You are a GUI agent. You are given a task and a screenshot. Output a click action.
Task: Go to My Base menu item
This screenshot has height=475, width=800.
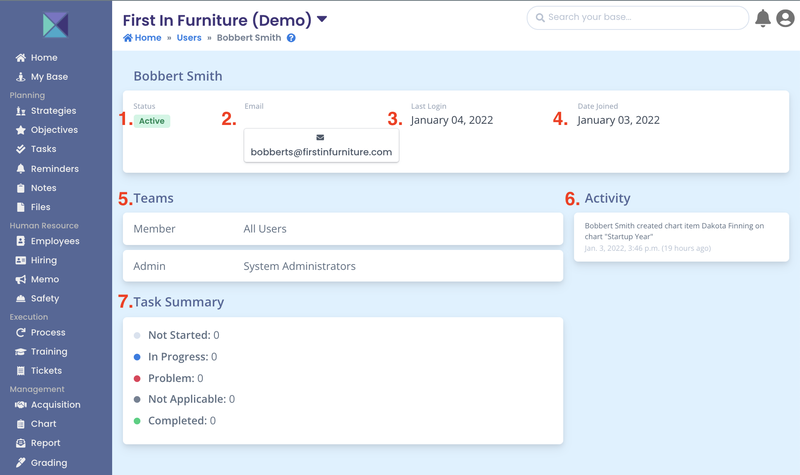coord(49,77)
